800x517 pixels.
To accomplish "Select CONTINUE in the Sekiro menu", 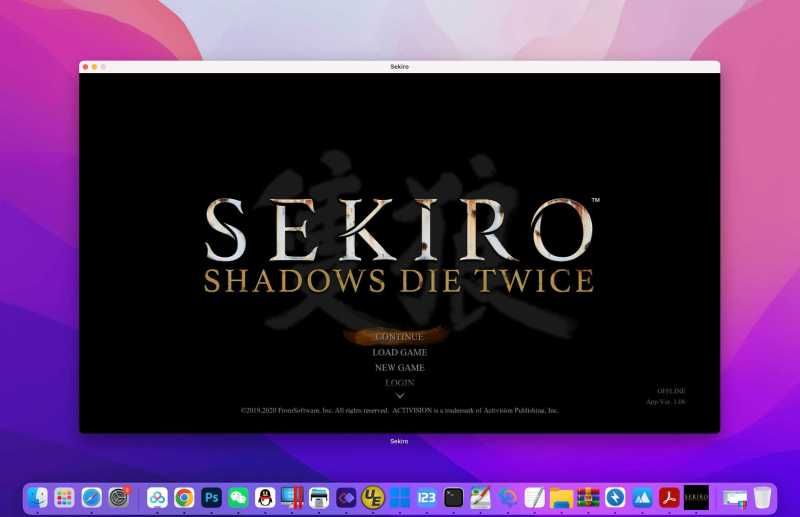I will coord(399,337).
